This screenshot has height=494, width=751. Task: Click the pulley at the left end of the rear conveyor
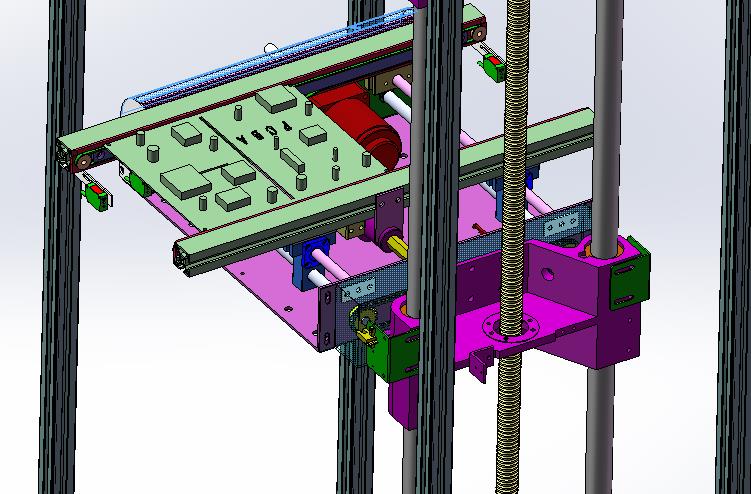coord(85,161)
